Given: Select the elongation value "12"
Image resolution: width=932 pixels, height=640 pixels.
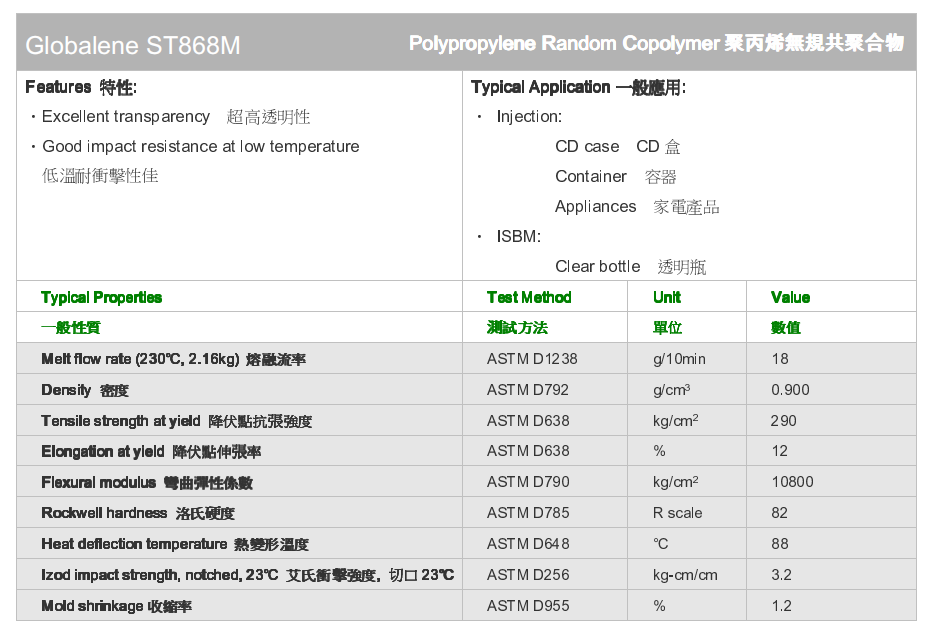Looking at the screenshot, I should pyautogui.click(x=780, y=451).
